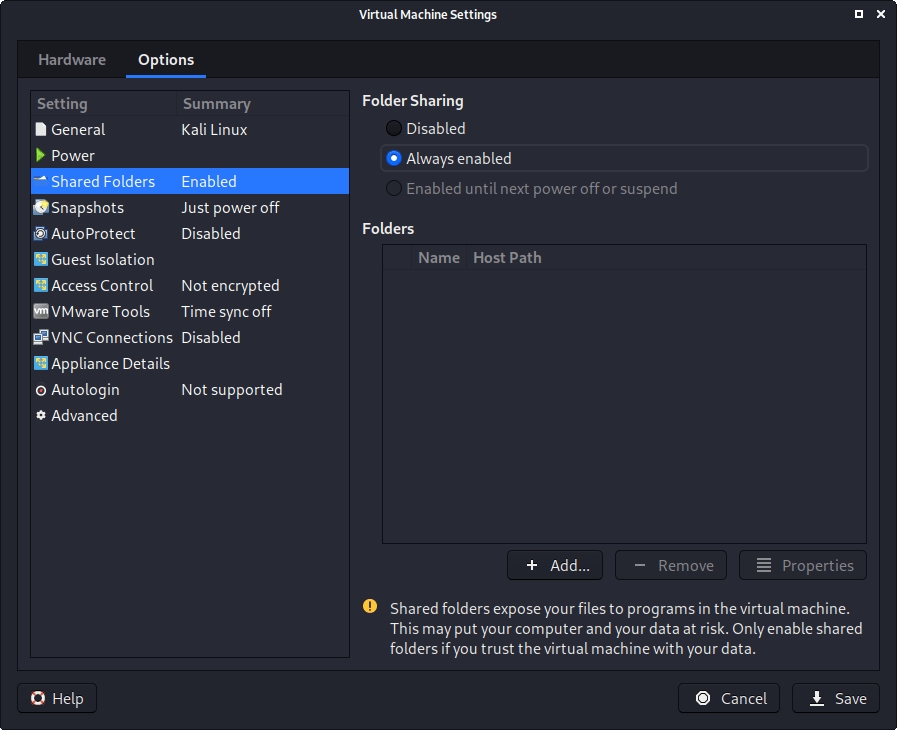Click the Guest Isolation icon
The height and width of the screenshot is (730, 897).
41,260
